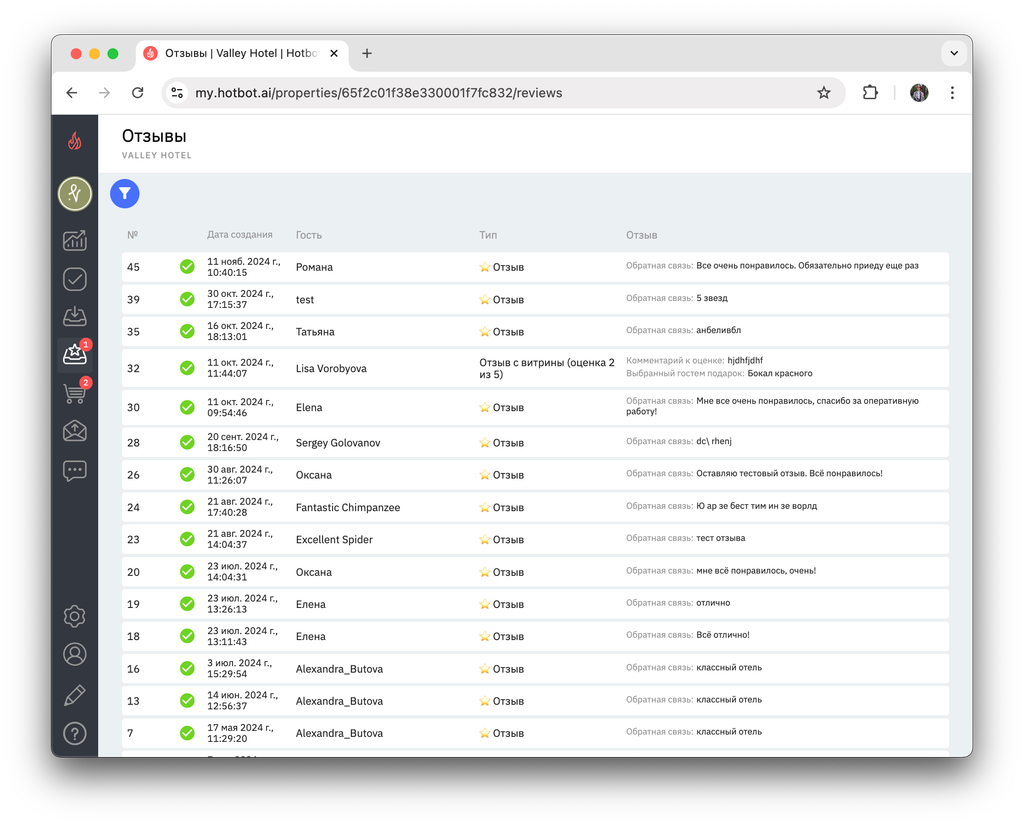1024x825 pixels.
Task: Select guest name Sergey Golovanov
Action: [338, 442]
